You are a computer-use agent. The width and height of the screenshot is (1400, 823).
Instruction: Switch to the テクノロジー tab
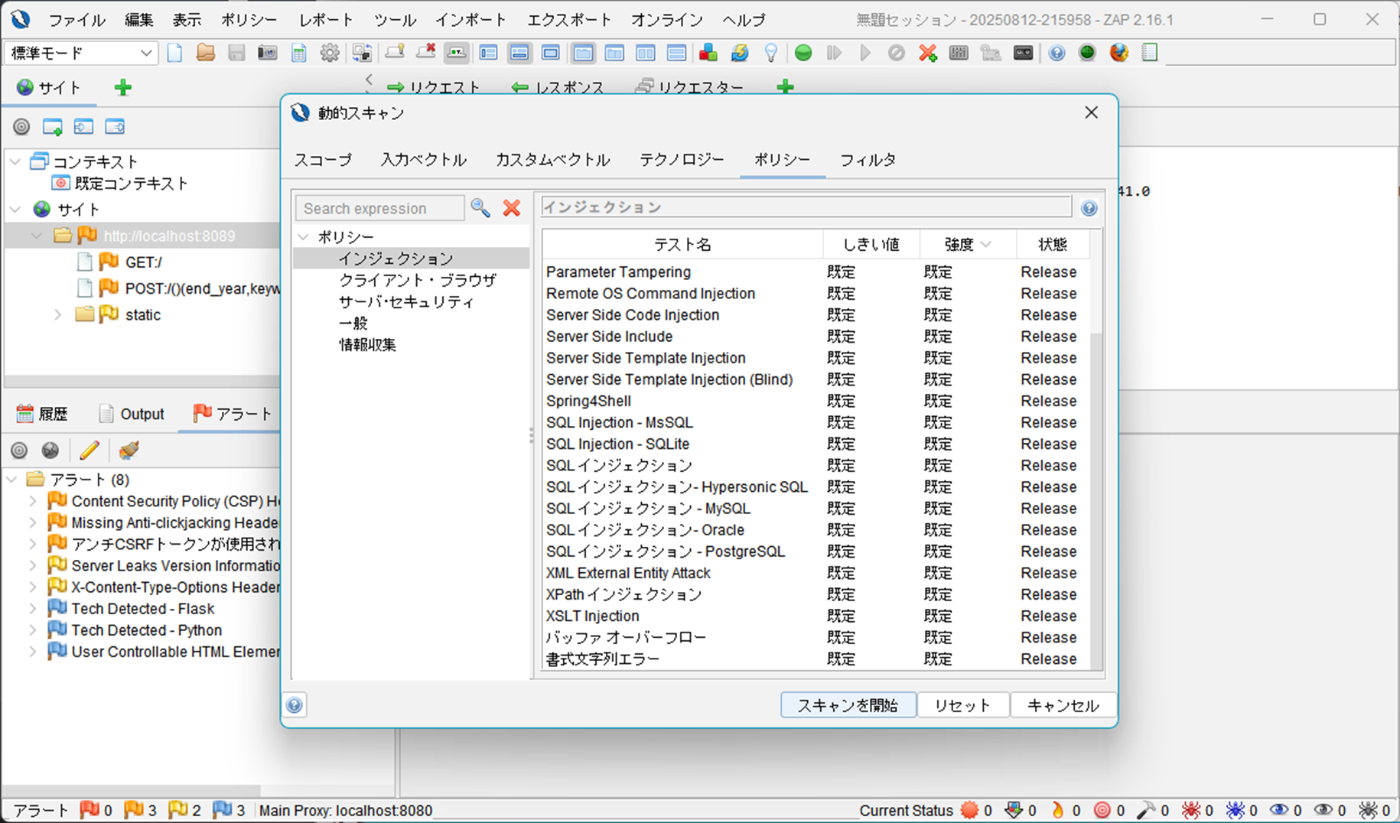coord(682,160)
